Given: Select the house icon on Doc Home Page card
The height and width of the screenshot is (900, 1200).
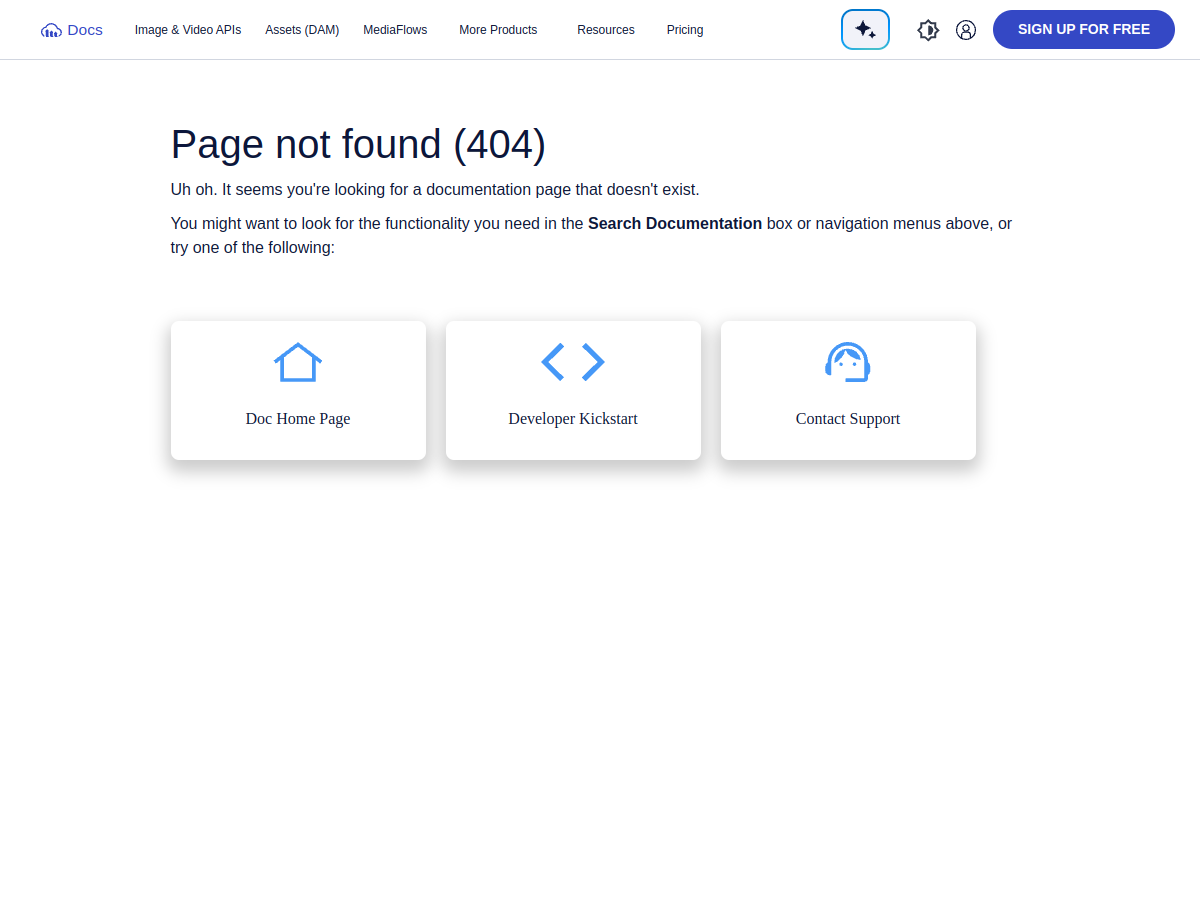Looking at the screenshot, I should [x=298, y=362].
